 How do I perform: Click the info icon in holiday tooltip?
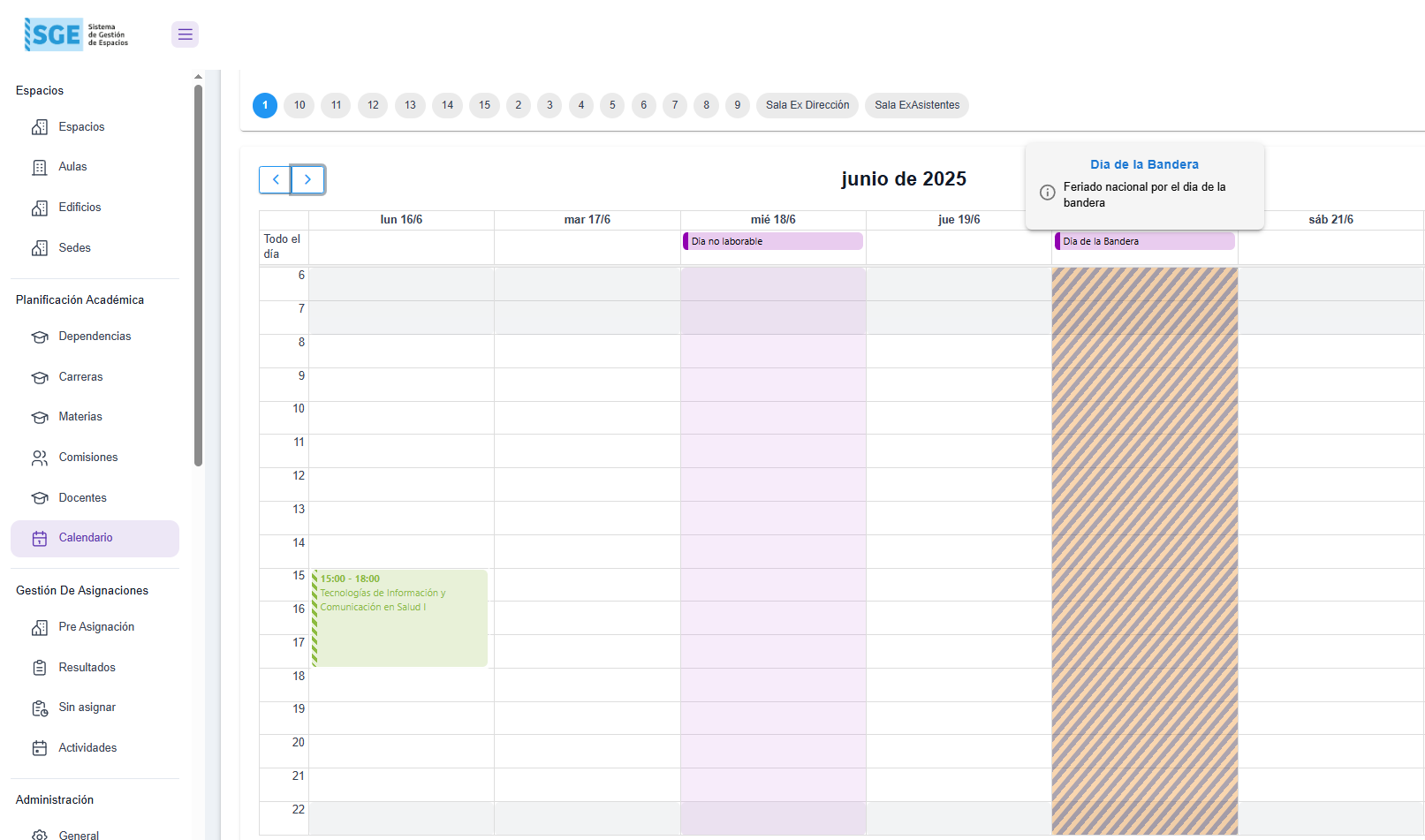click(x=1047, y=193)
